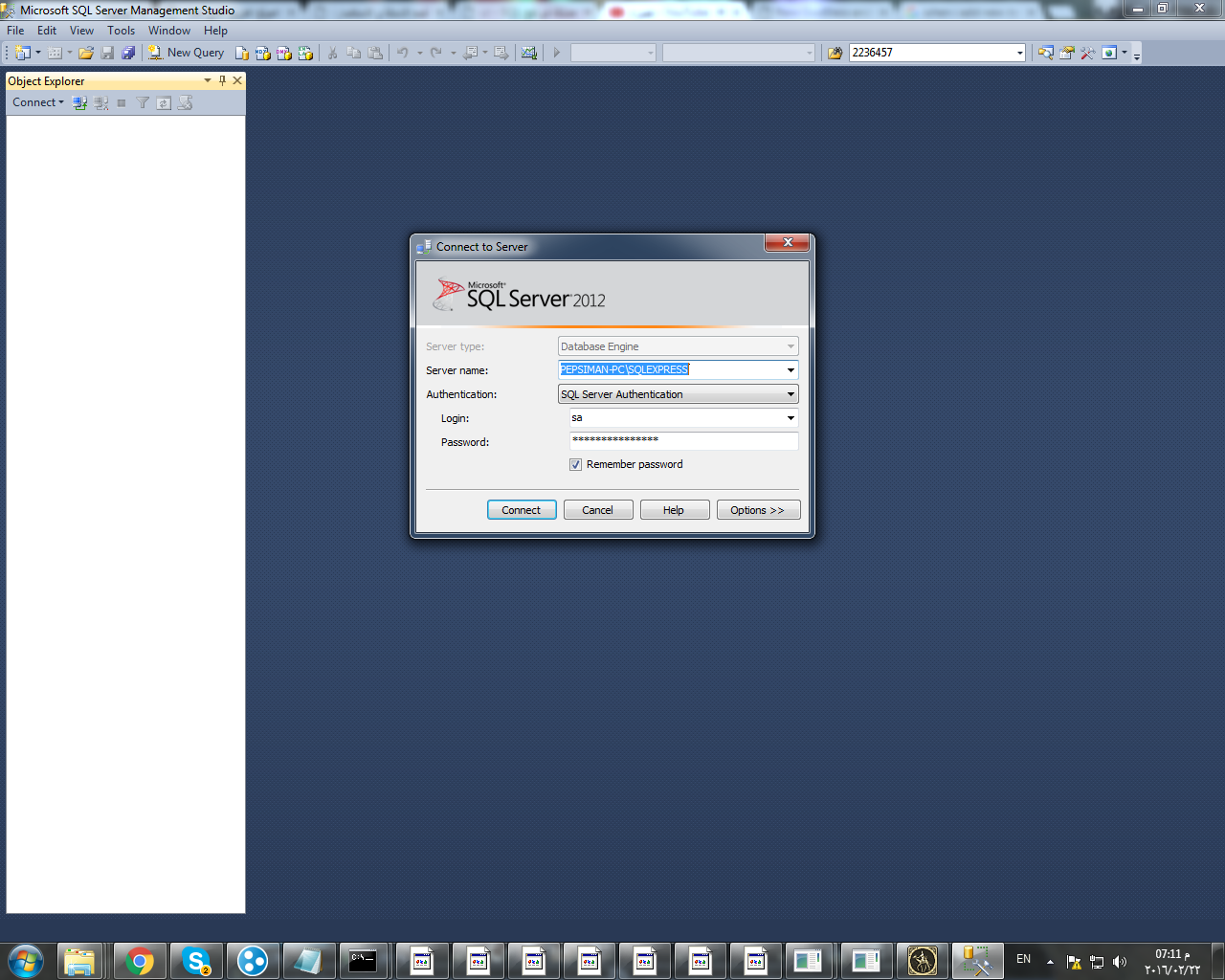Open the Authentication dropdown

coord(679,394)
